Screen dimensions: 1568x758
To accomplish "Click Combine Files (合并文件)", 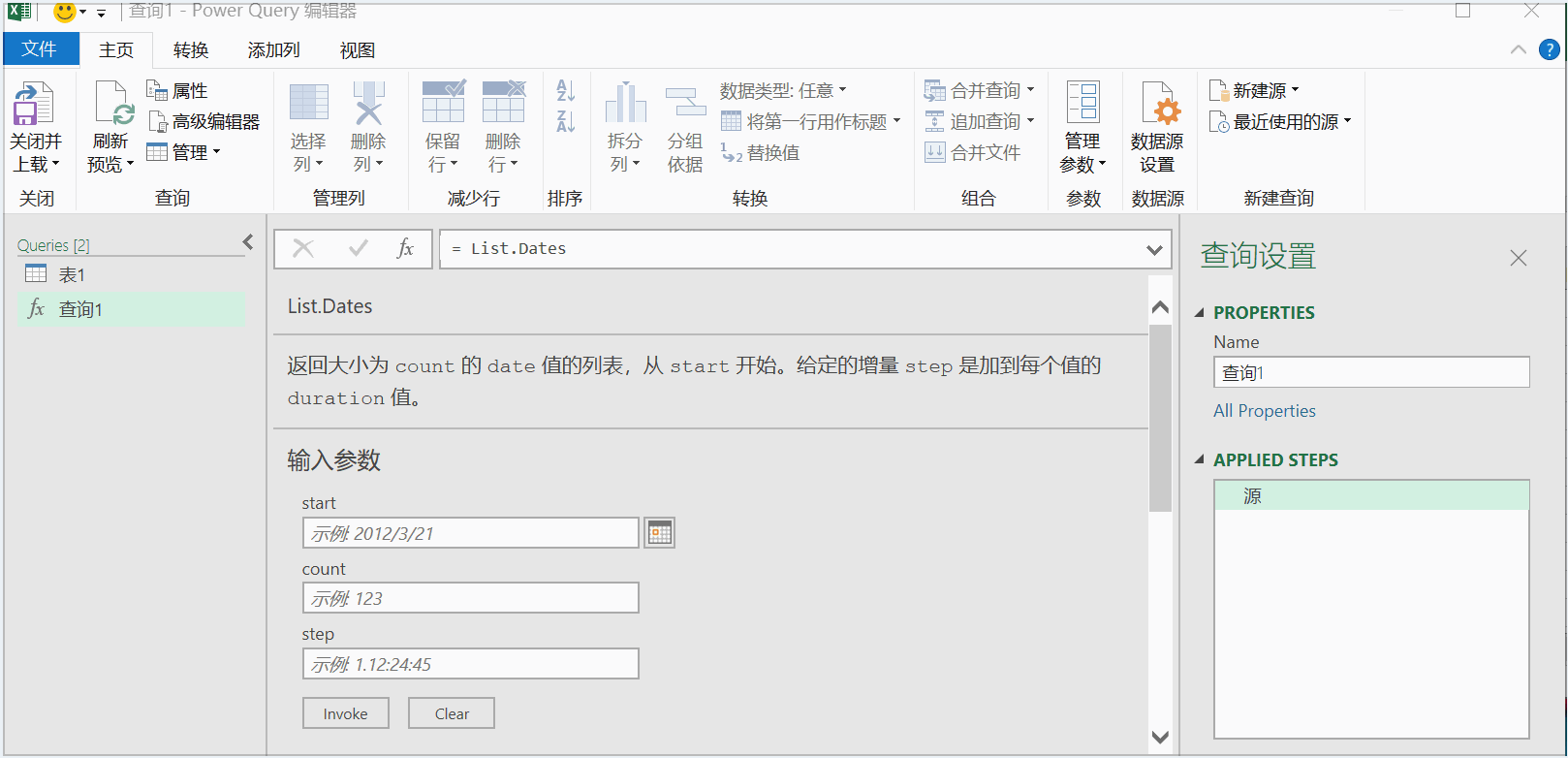I will pyautogui.click(x=972, y=152).
